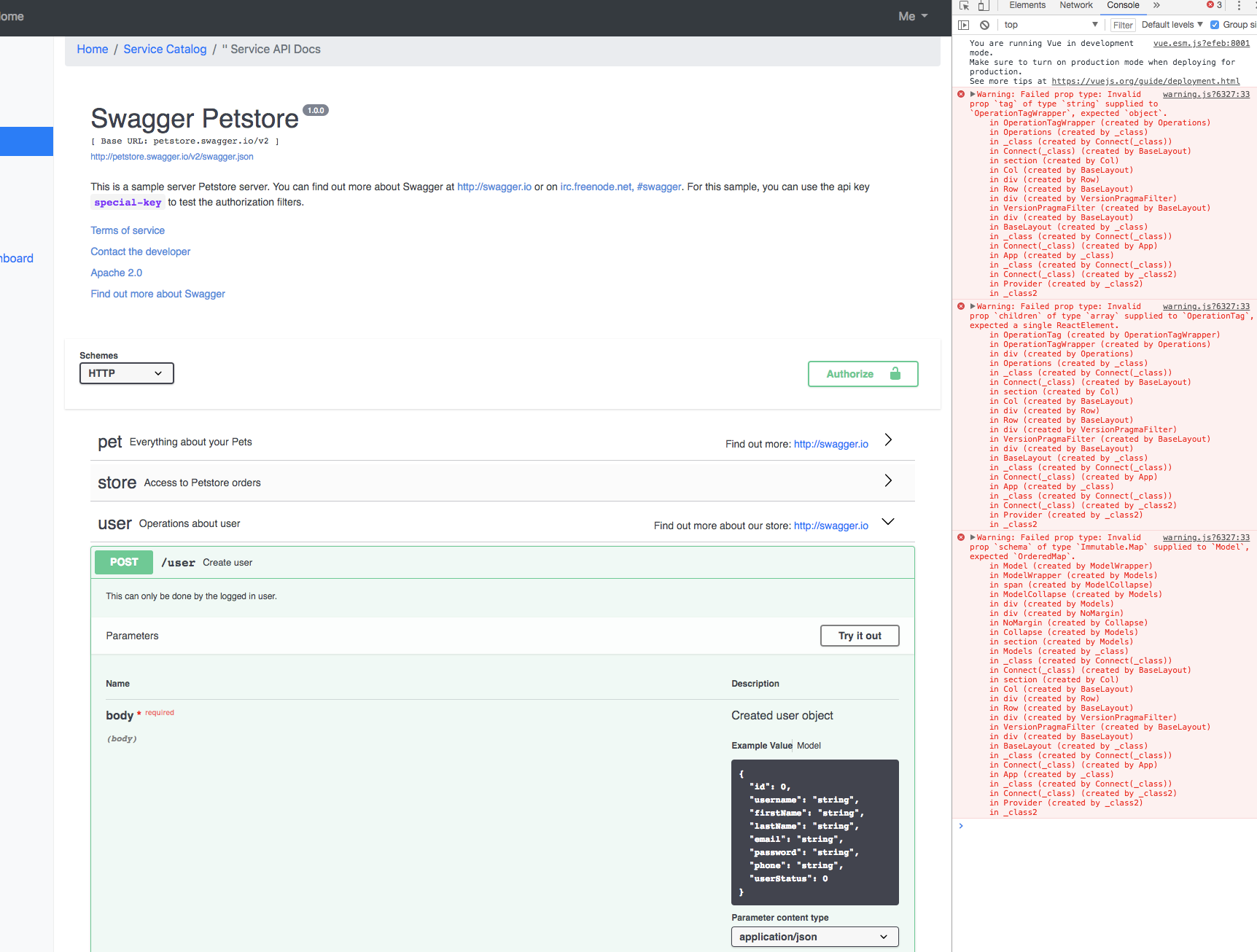The width and height of the screenshot is (1257, 952).
Task: Open the Schemes HTTP dropdown
Action: click(126, 373)
